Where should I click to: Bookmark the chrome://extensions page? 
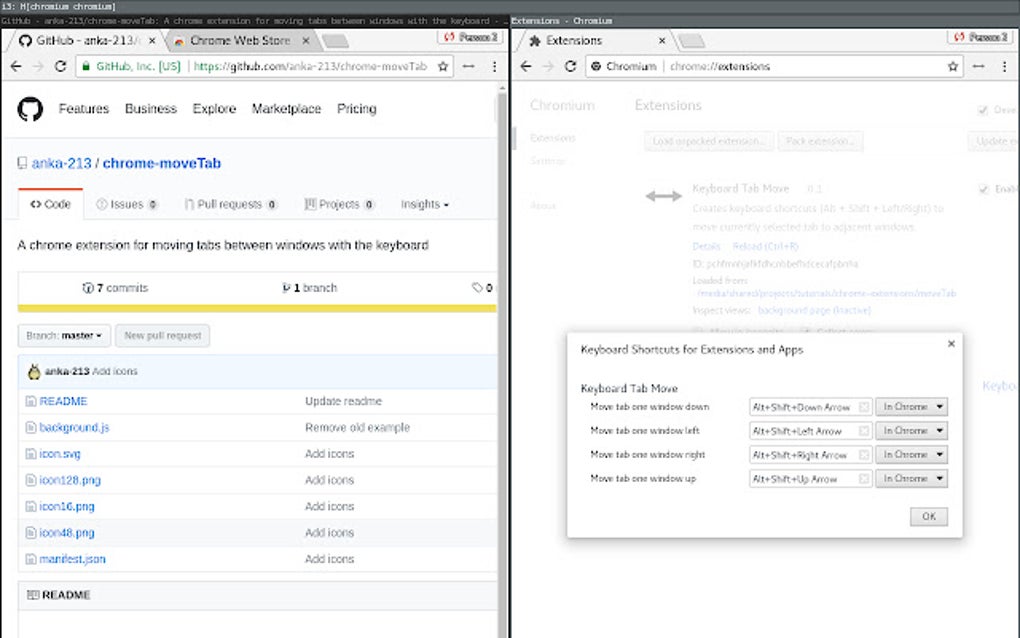click(x=953, y=66)
